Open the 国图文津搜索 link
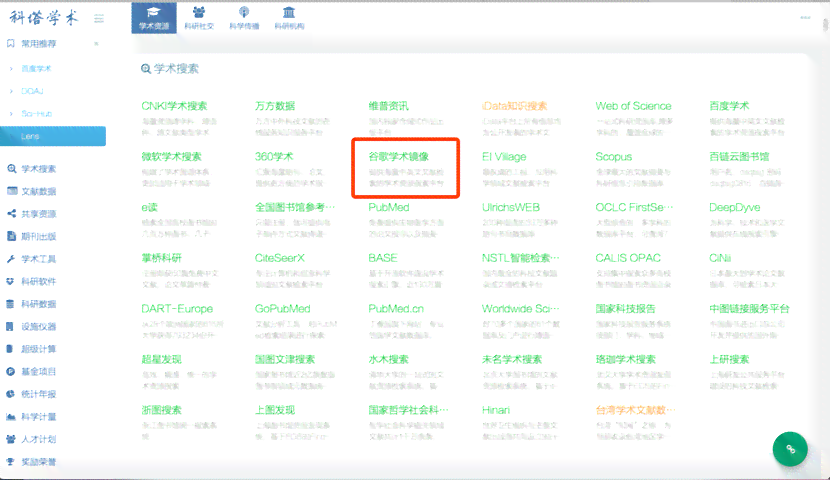This screenshot has height=480, width=830. click(285, 359)
